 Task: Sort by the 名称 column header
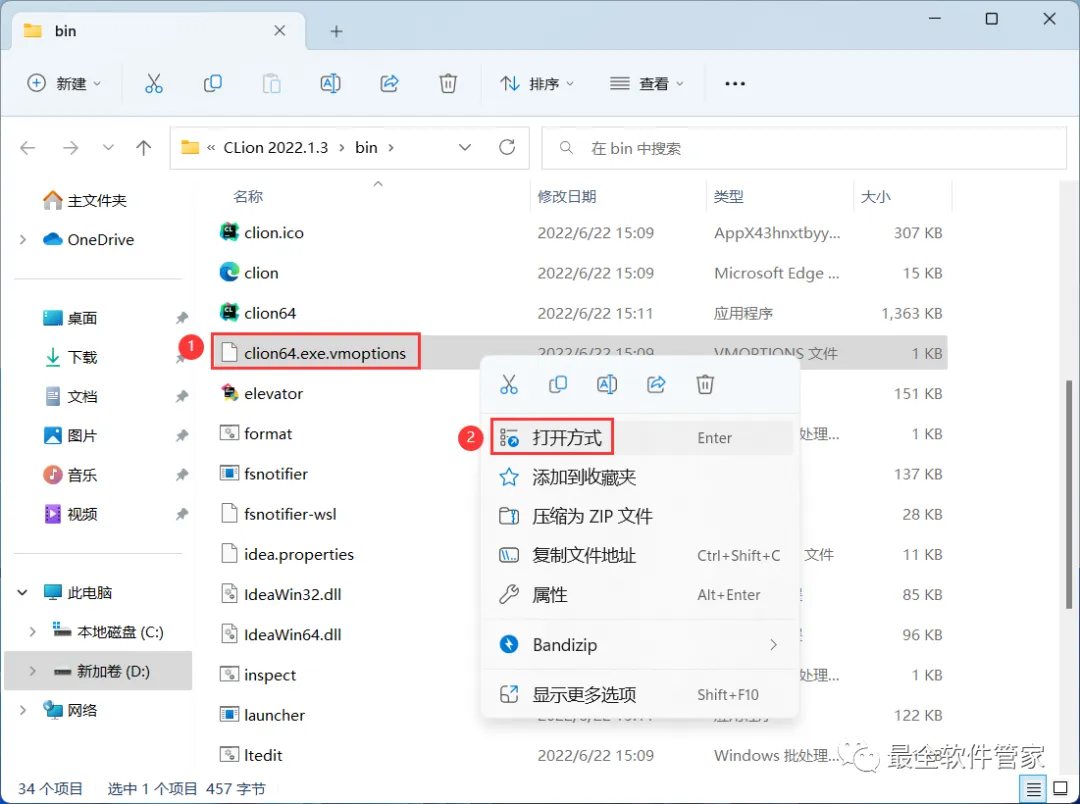tap(248, 196)
